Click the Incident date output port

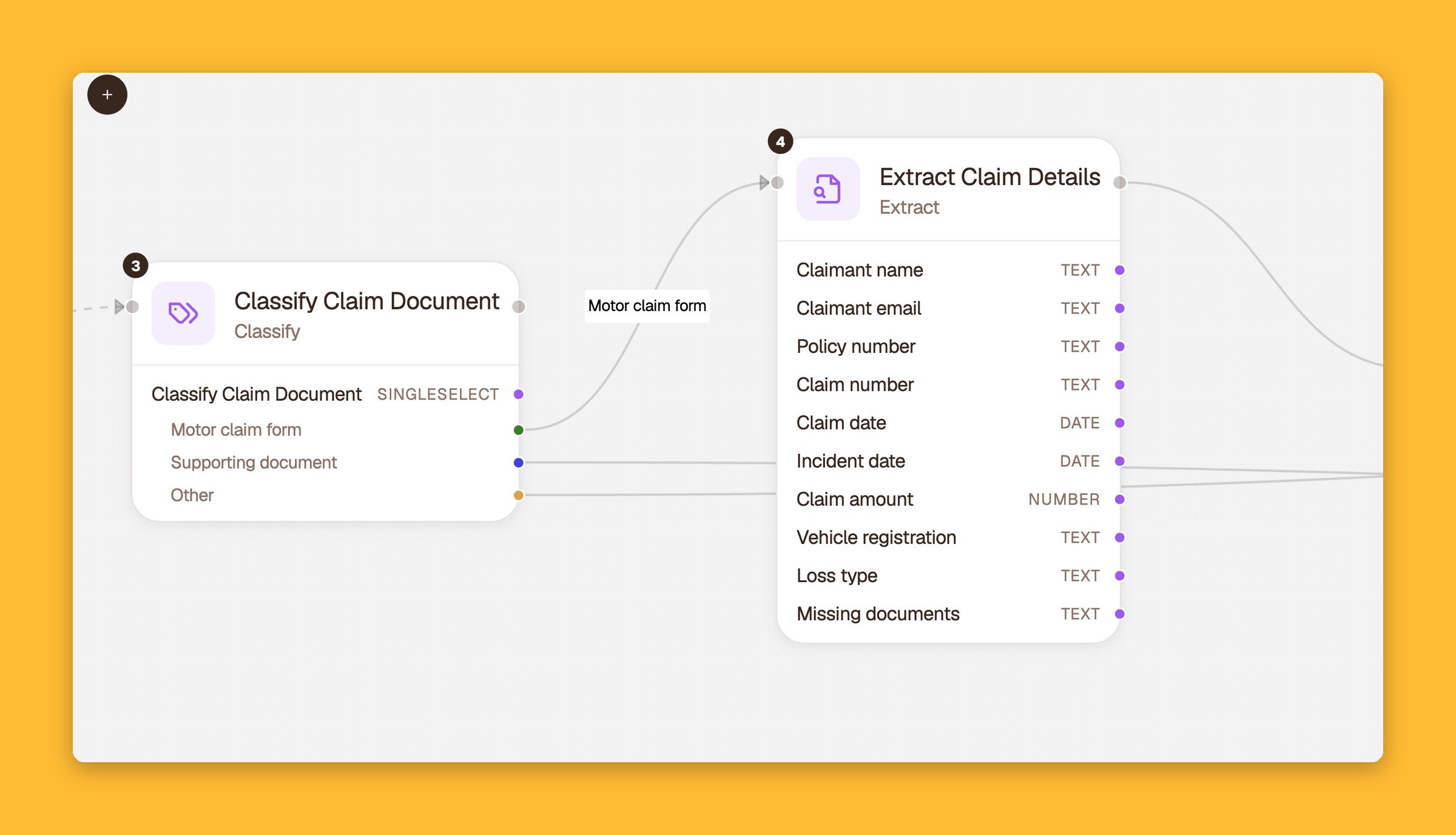coord(1120,461)
